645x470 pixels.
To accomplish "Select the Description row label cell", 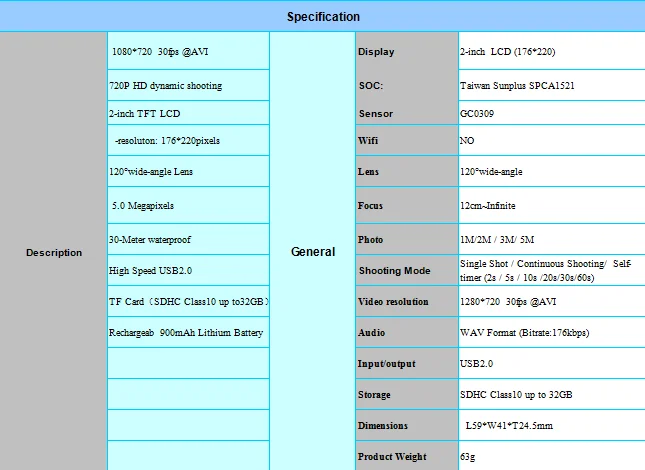I will 53,252.
